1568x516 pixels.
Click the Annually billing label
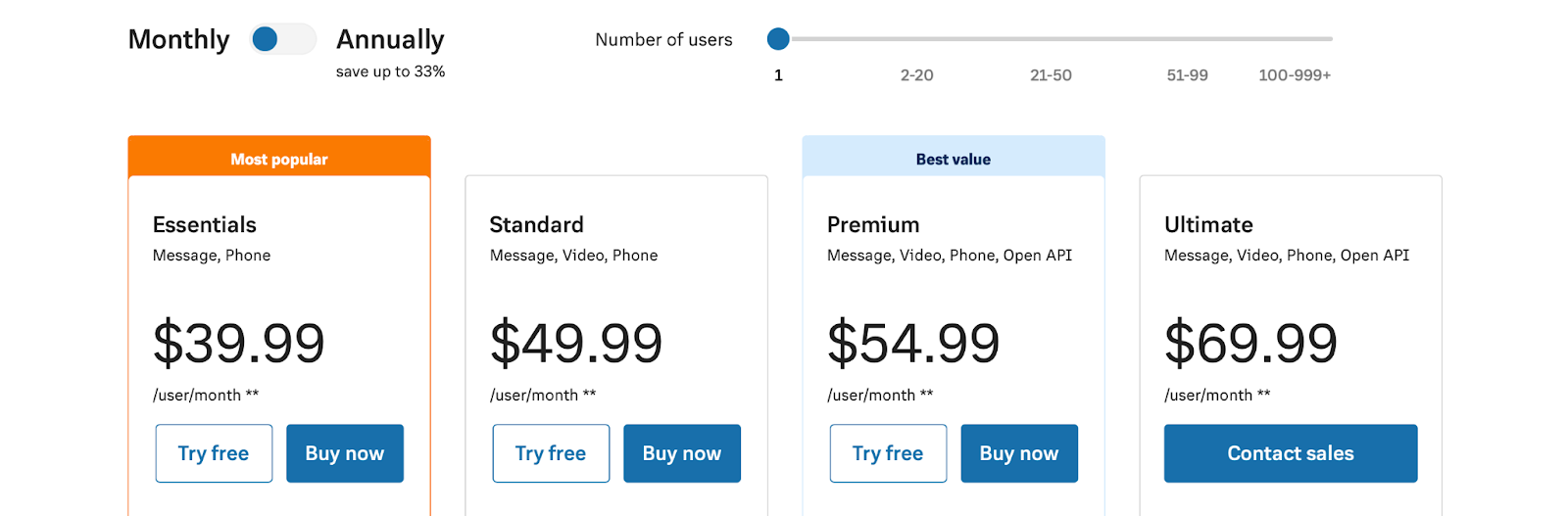[x=390, y=39]
